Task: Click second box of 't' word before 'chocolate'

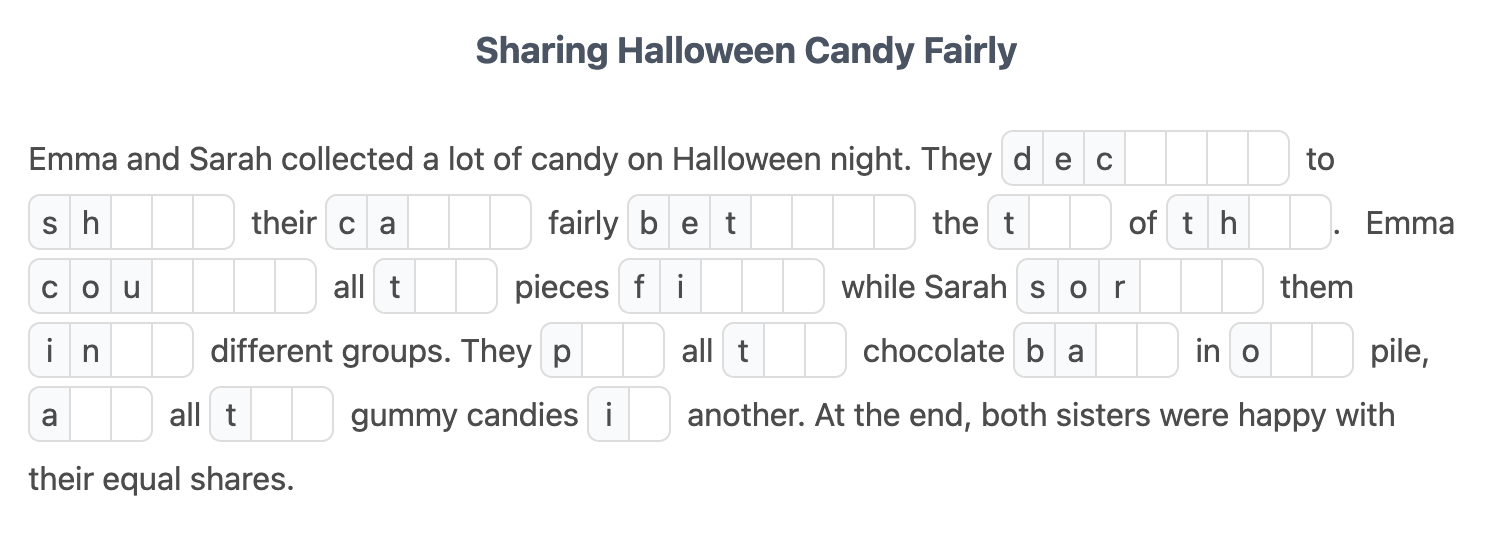Action: tap(784, 351)
